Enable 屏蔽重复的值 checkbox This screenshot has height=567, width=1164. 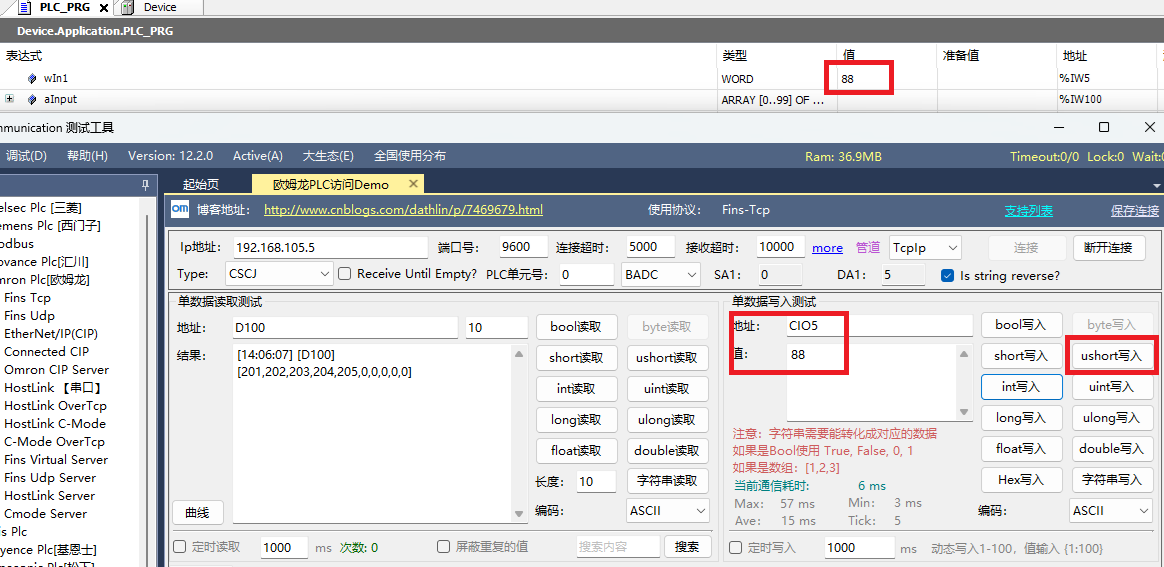tap(443, 547)
